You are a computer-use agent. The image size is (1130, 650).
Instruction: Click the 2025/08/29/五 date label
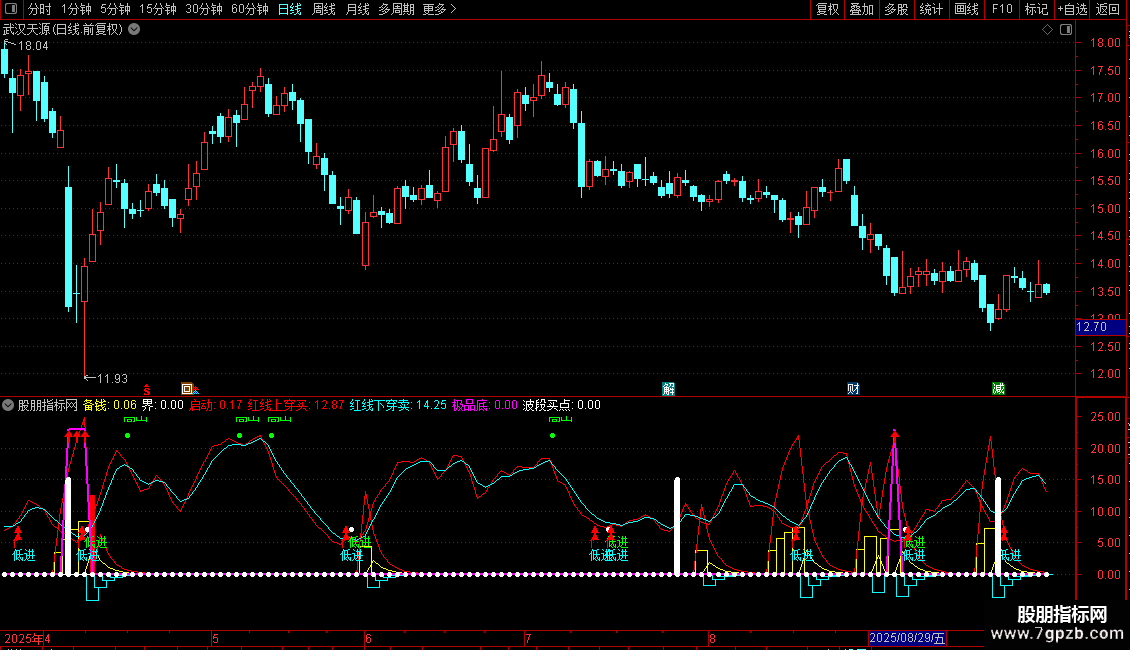[907, 638]
